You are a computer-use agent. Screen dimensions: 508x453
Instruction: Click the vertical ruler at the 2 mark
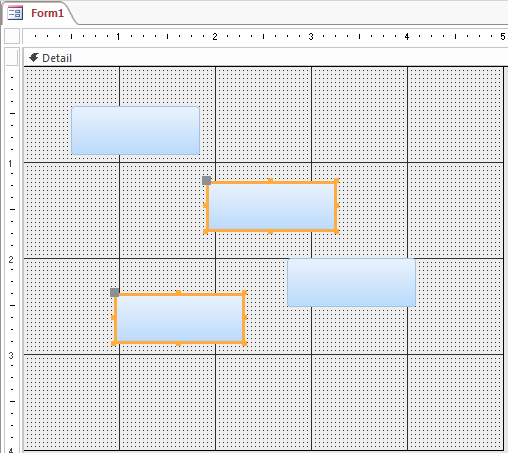coord(11,259)
